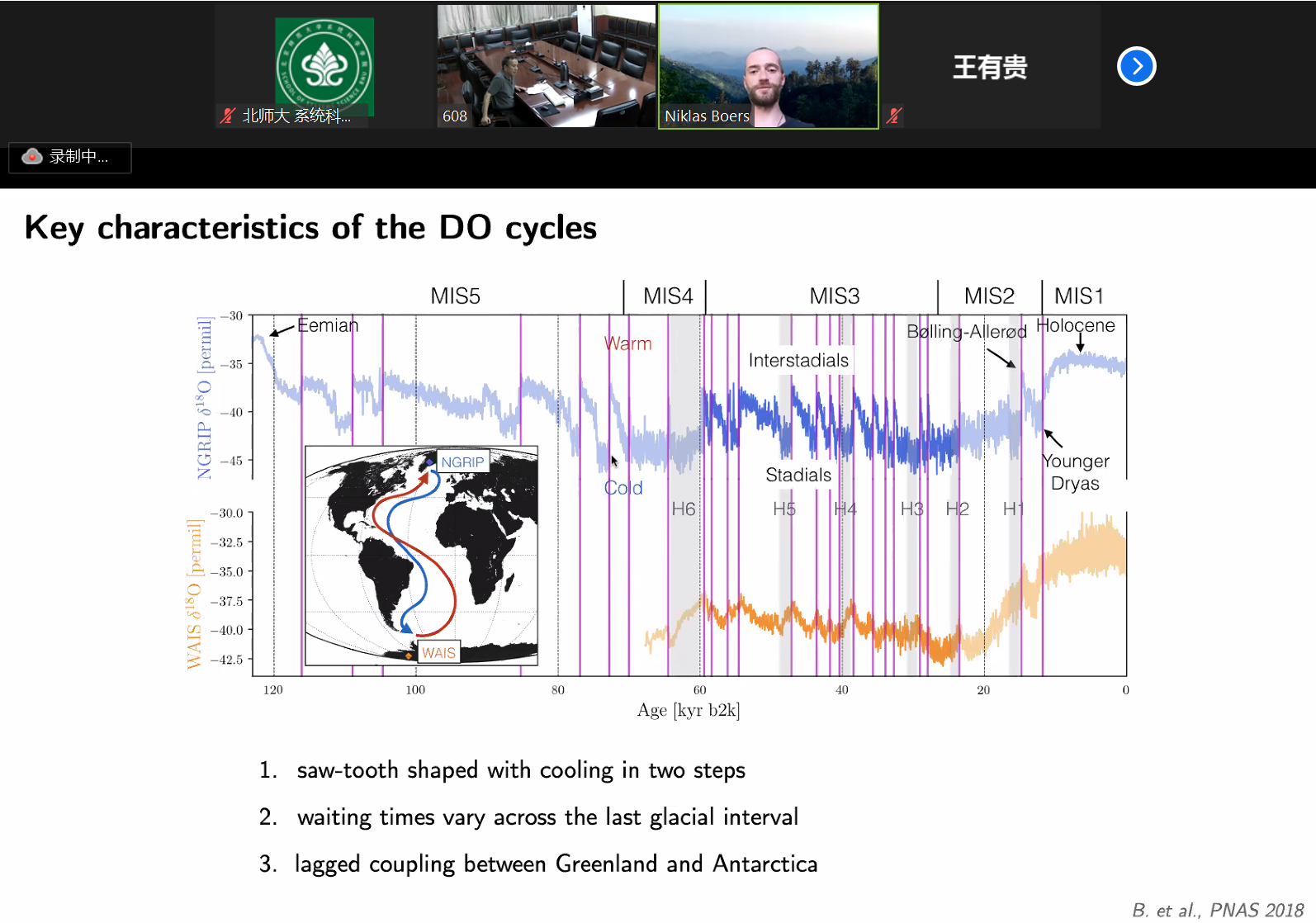Viewport: 1316px width, 923px height.
Task: Click the blue next-participants arrow button
Action: click(1136, 67)
